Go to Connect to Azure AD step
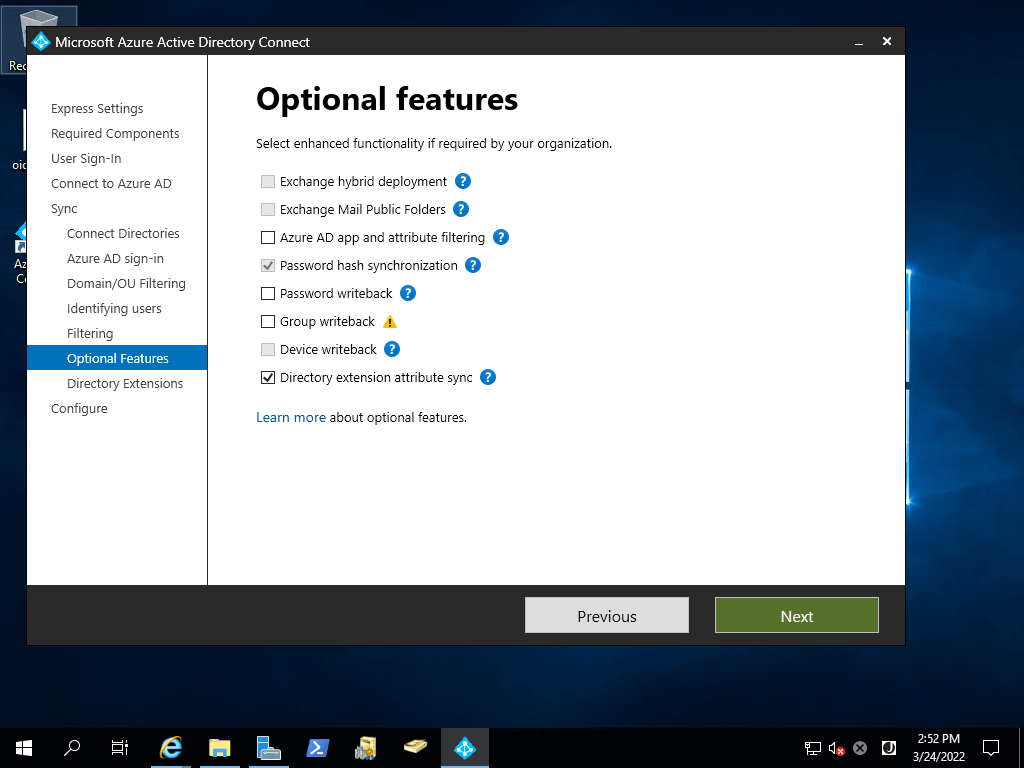This screenshot has width=1024, height=768. [111, 184]
